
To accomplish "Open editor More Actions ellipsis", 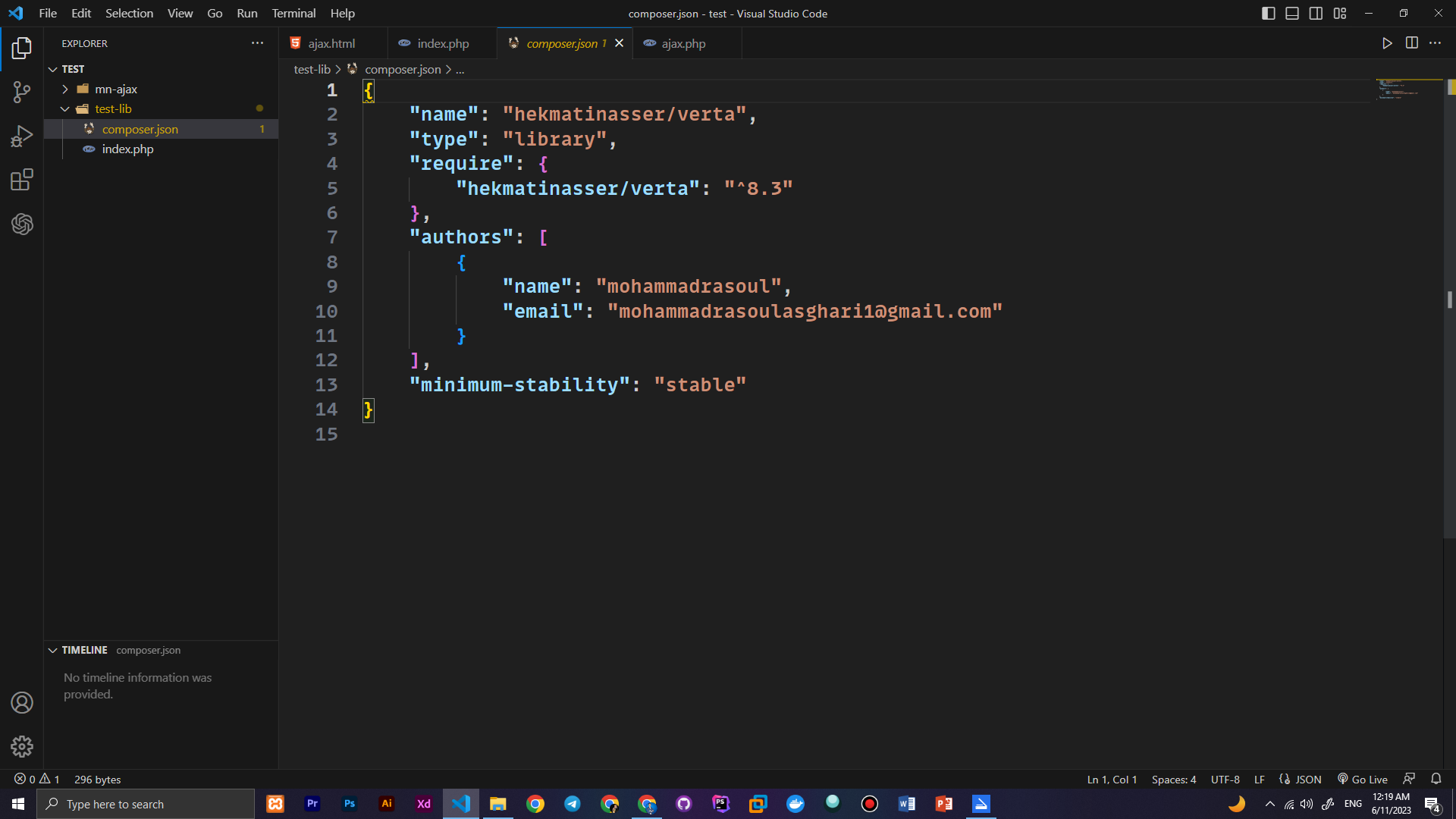I will [x=1435, y=43].
